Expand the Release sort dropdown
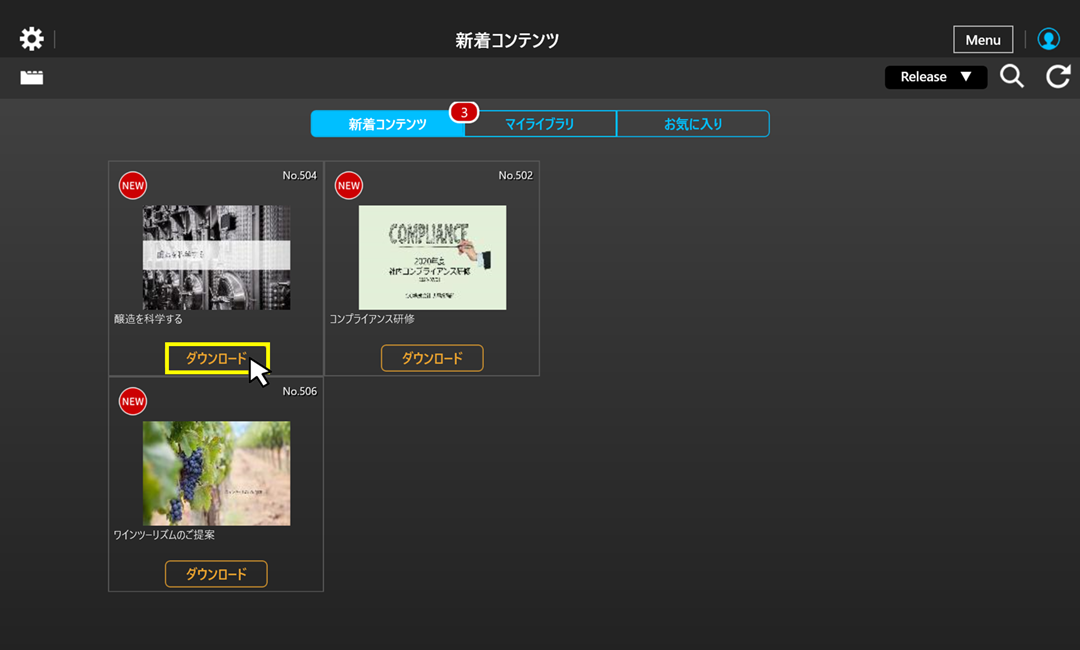This screenshot has width=1080, height=650. pyautogui.click(x=935, y=77)
